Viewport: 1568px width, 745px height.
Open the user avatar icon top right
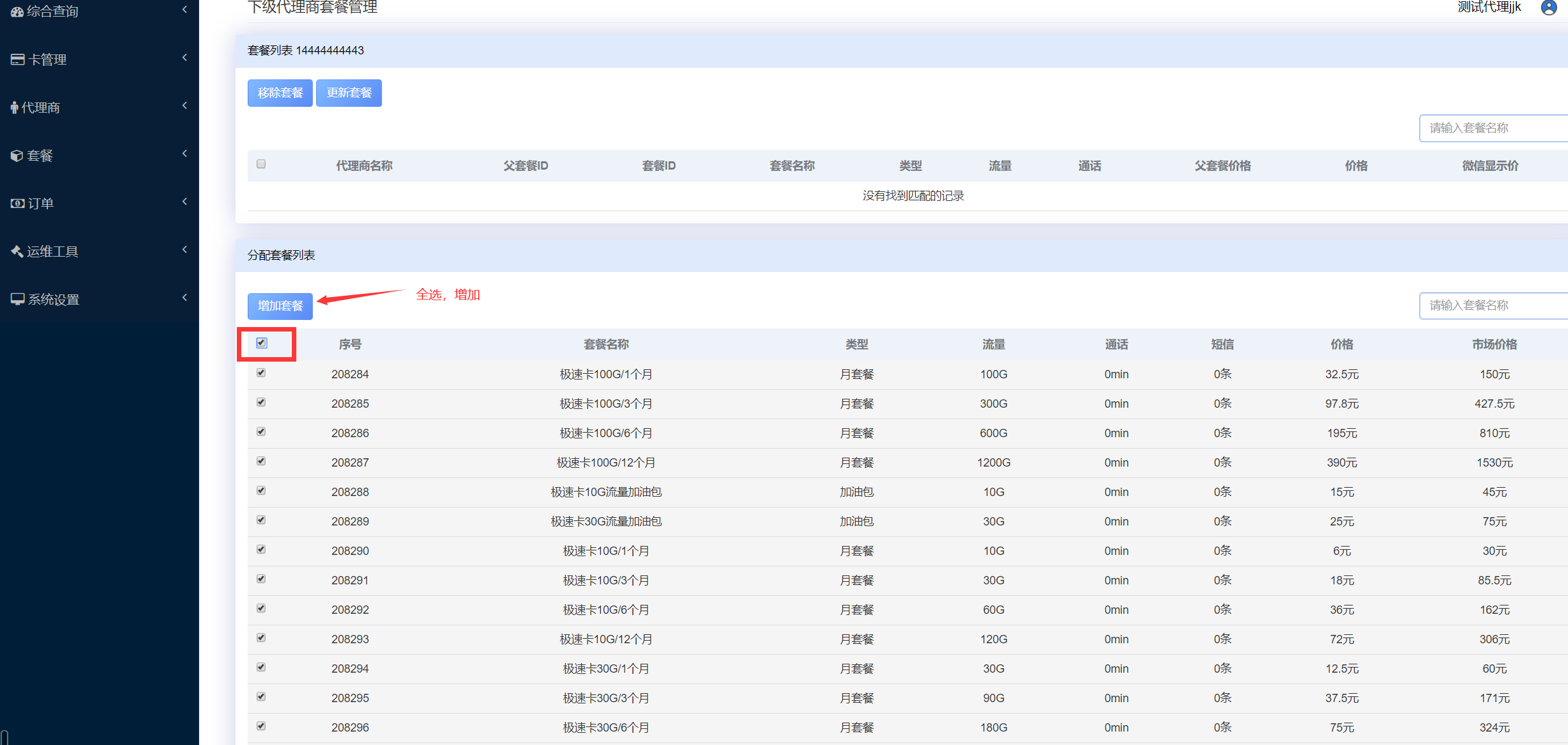pos(1549,8)
